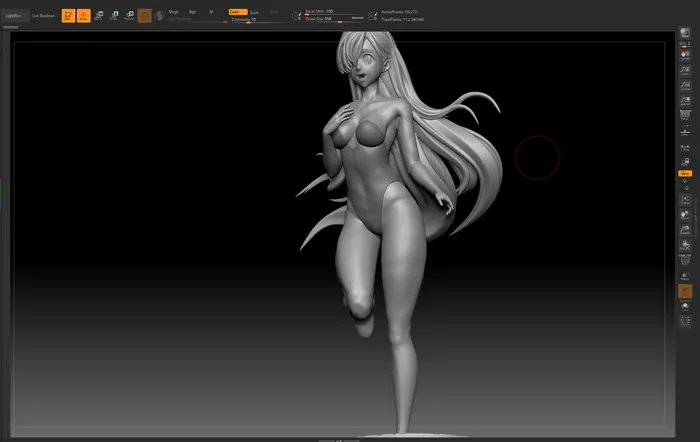Select the Rotate gizmo icon
Image resolution: width=700 pixels, height=442 pixels.
129,16
